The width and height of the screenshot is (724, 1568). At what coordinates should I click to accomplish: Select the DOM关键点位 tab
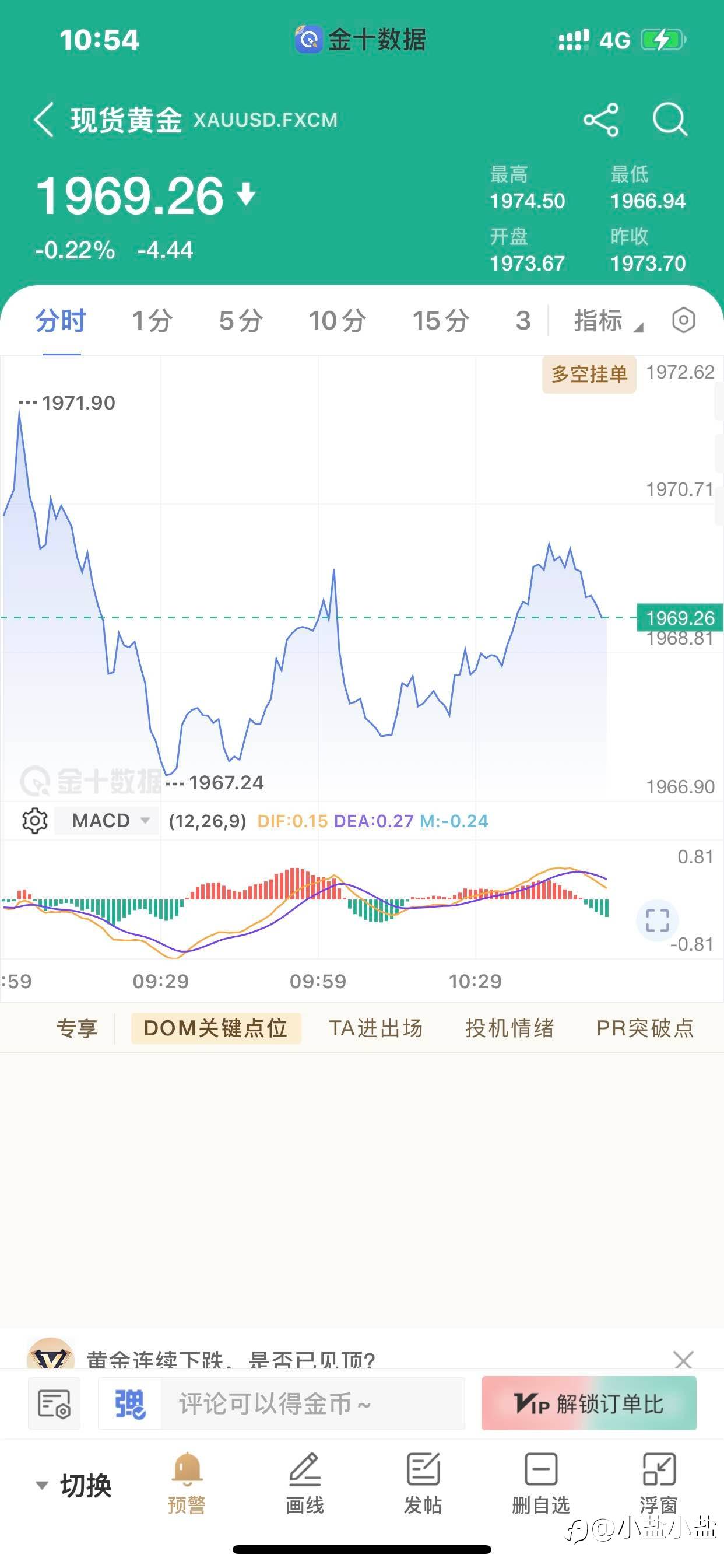click(x=215, y=1028)
